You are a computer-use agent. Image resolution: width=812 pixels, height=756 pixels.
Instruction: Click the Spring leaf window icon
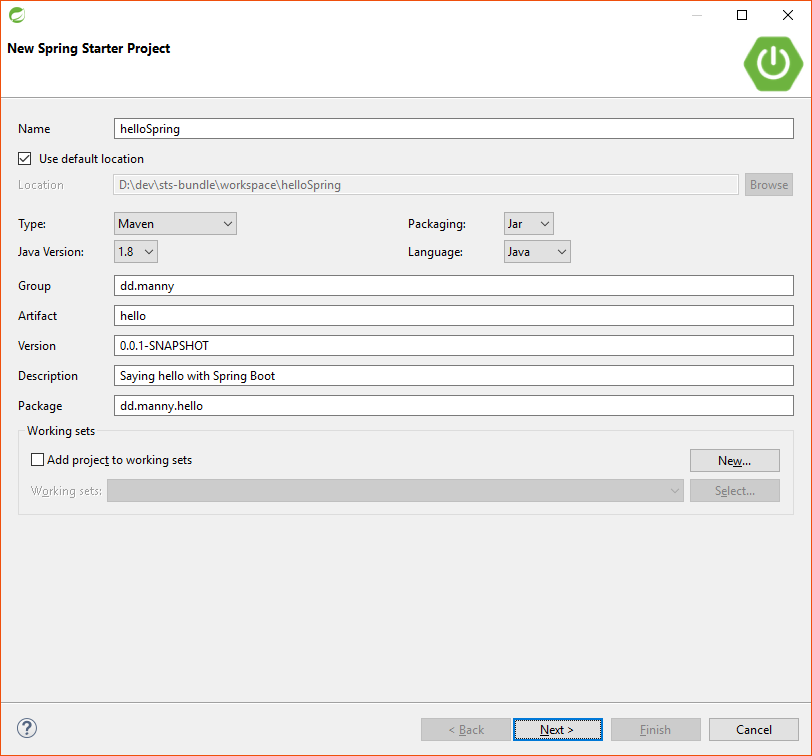pos(17,15)
